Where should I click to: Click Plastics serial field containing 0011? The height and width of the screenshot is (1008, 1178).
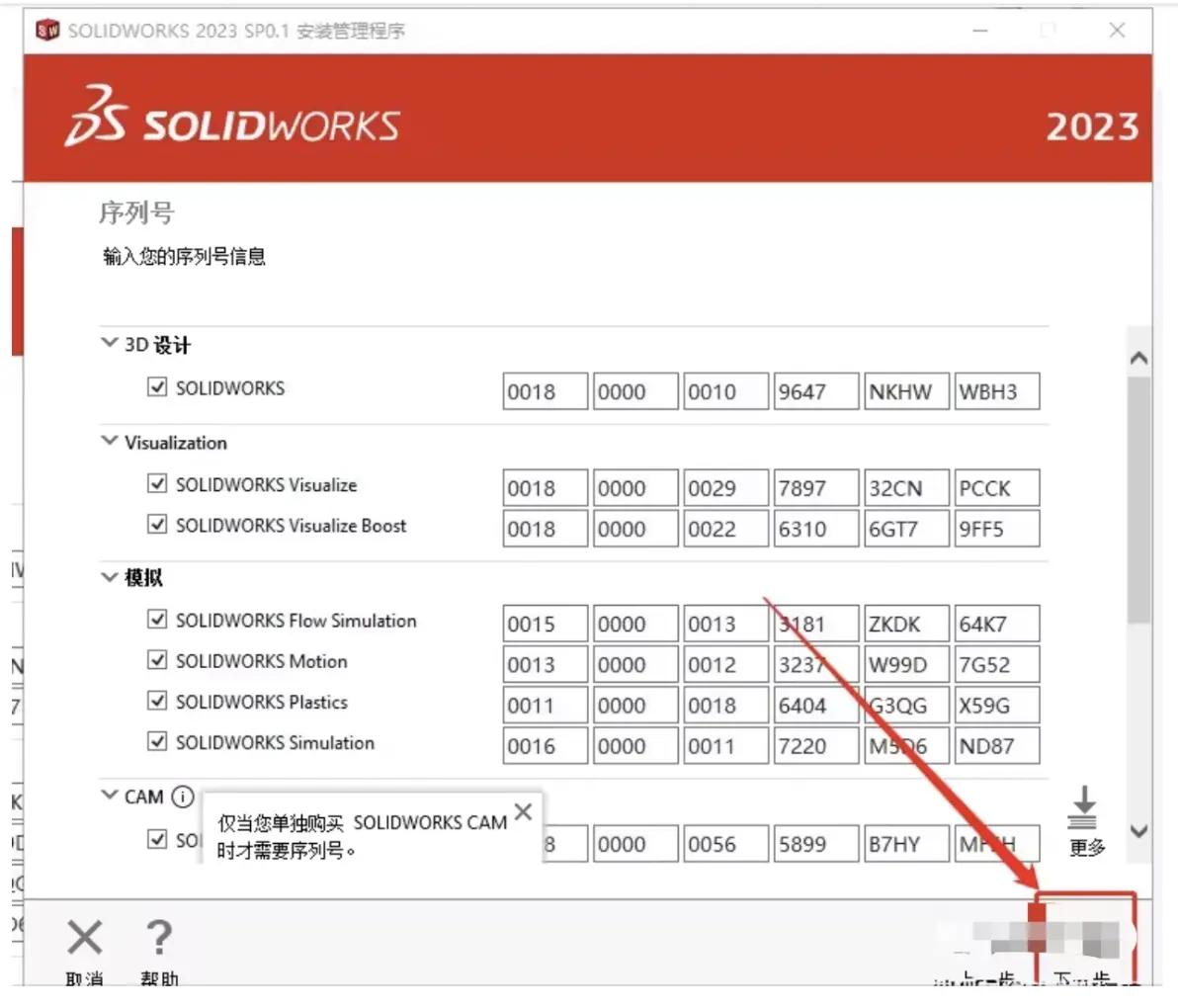(x=546, y=706)
